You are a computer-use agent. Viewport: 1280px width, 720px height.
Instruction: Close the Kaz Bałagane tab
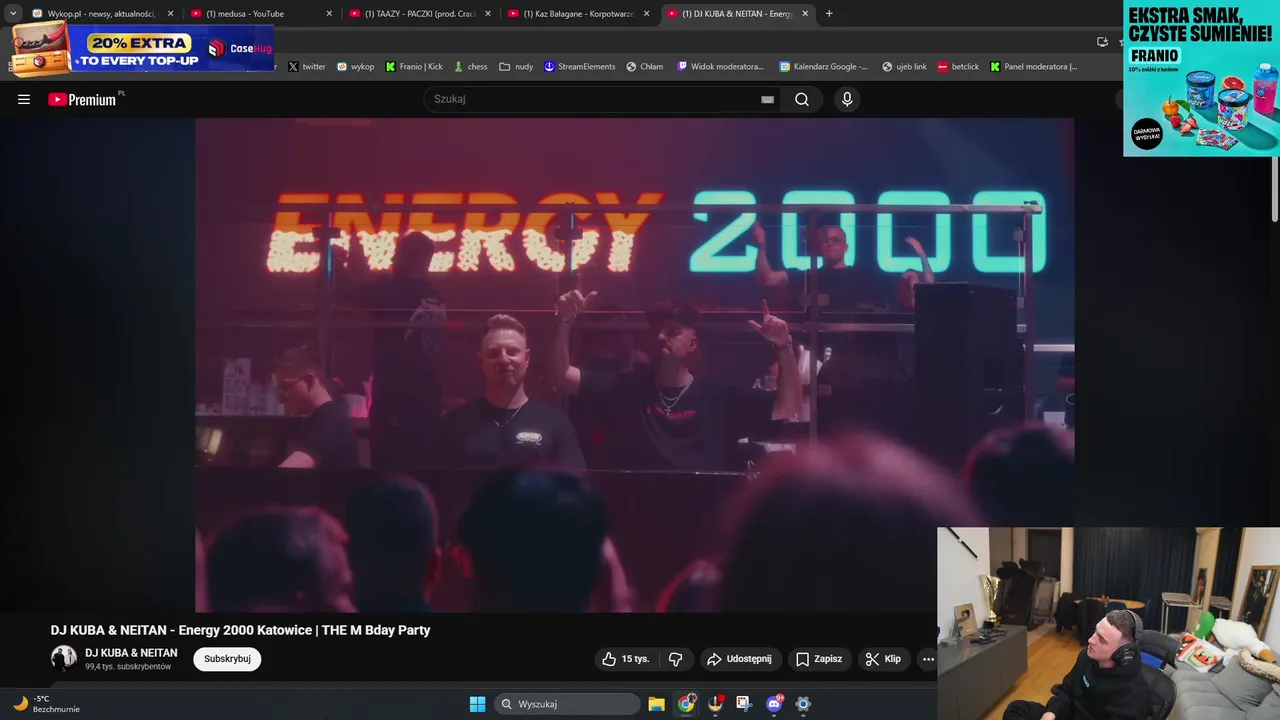[x=647, y=14]
